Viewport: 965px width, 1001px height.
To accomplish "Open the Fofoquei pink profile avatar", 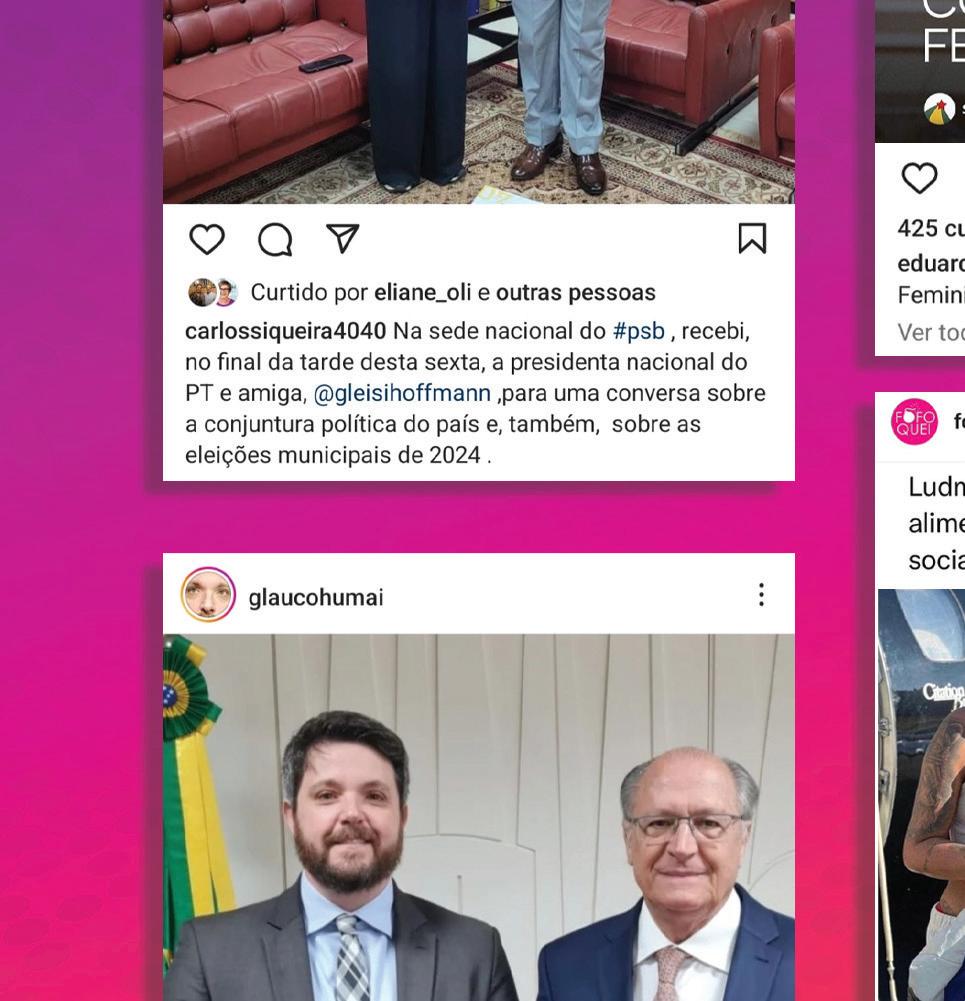I will [914, 421].
